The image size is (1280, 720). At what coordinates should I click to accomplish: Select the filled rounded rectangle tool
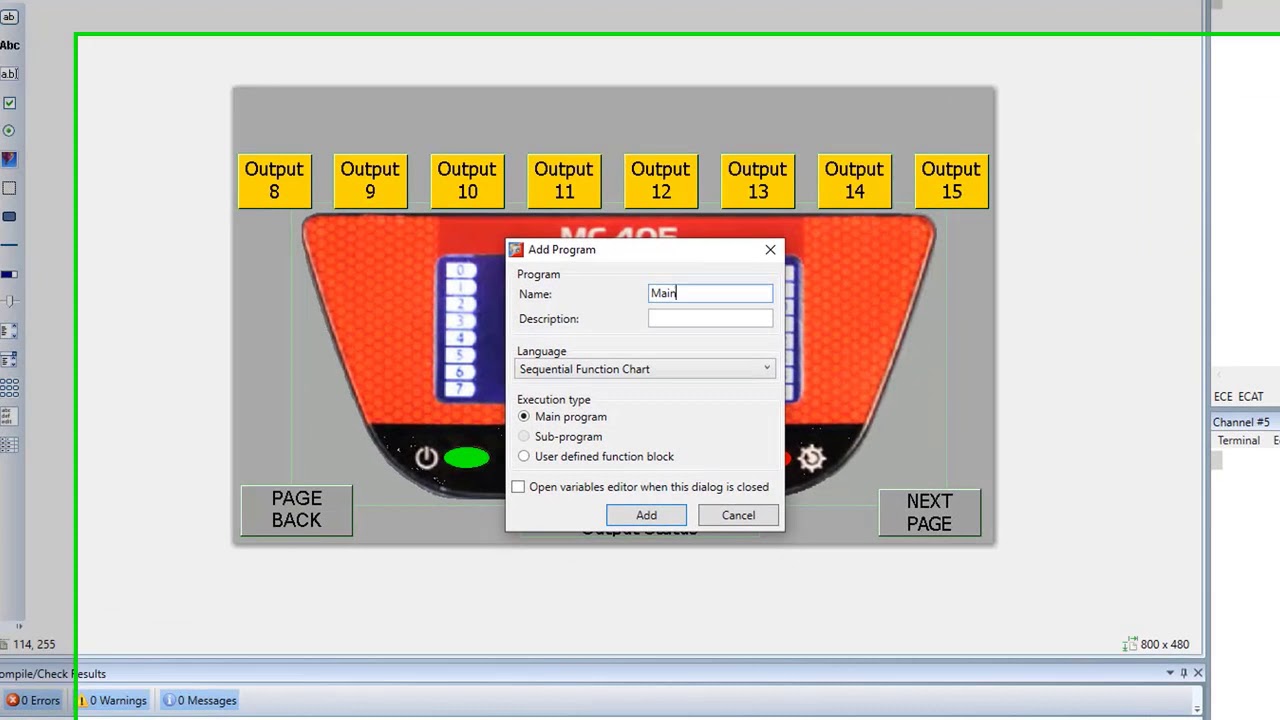[9, 216]
